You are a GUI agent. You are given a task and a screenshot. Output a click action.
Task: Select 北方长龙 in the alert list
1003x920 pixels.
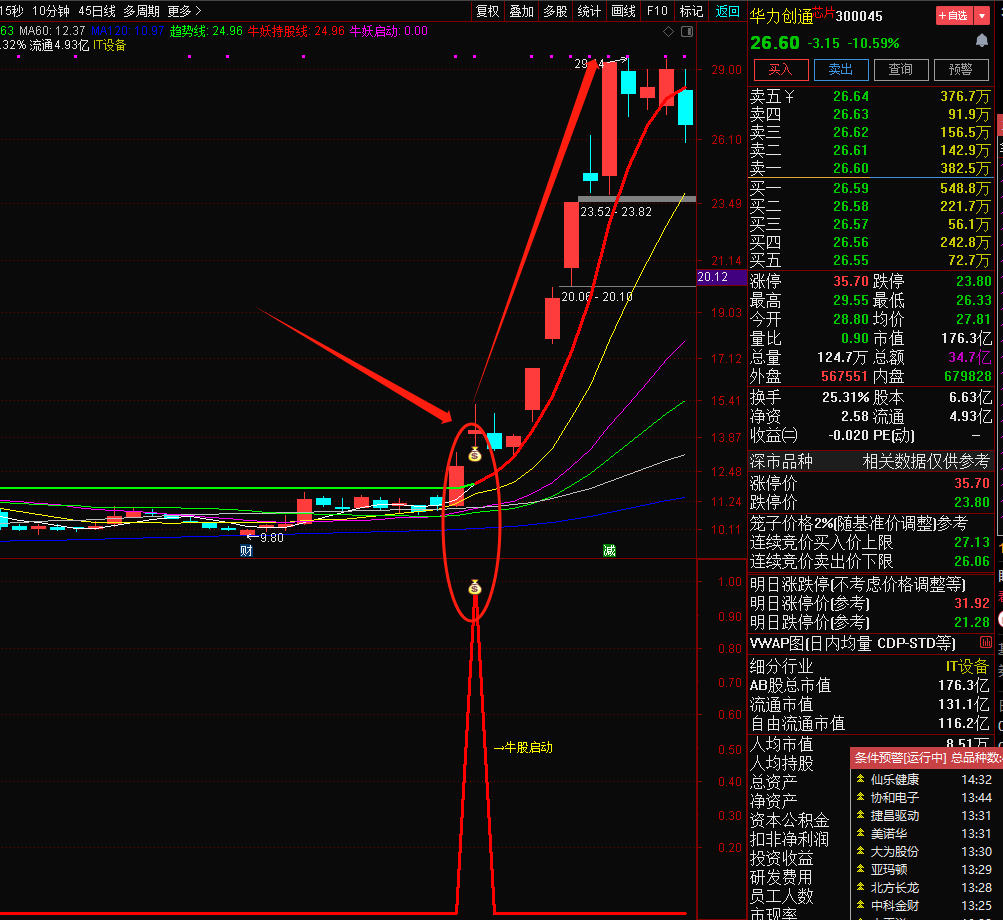[895, 887]
